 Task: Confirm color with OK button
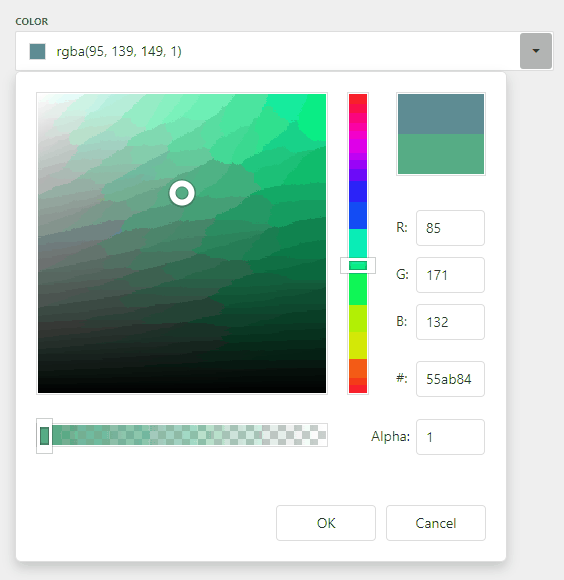326,523
